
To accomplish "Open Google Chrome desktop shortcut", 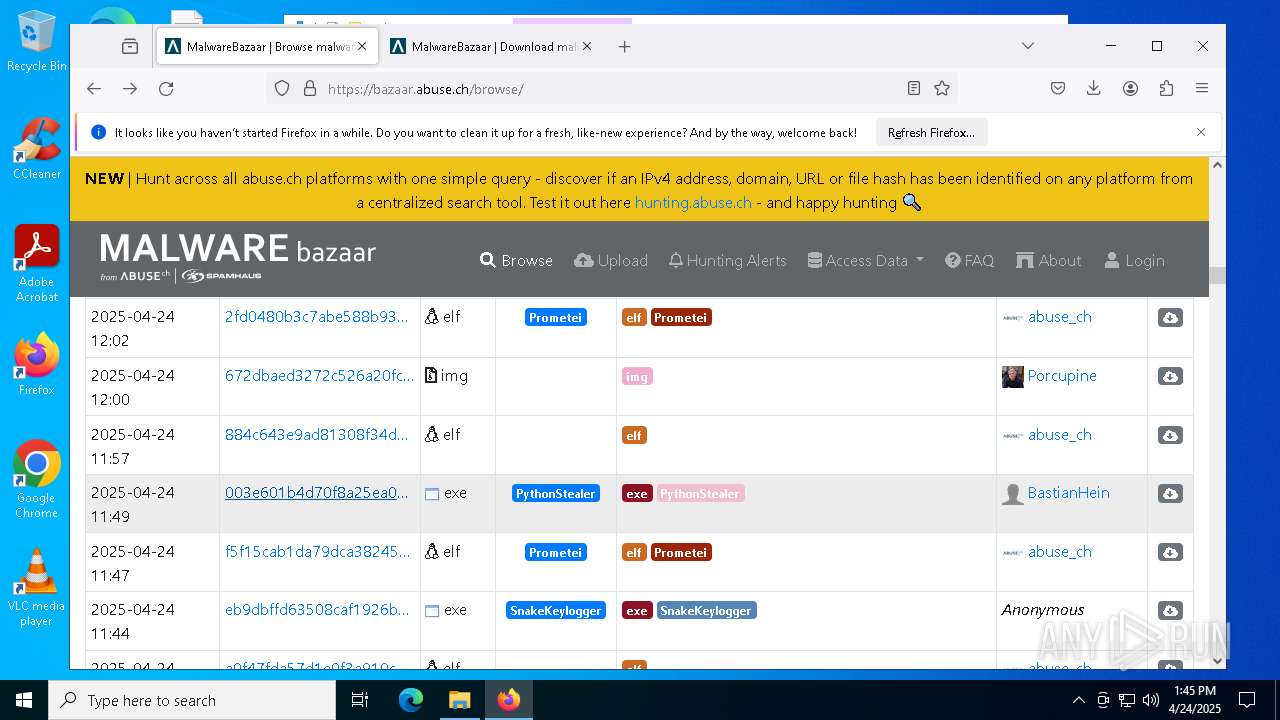I will pos(36,479).
